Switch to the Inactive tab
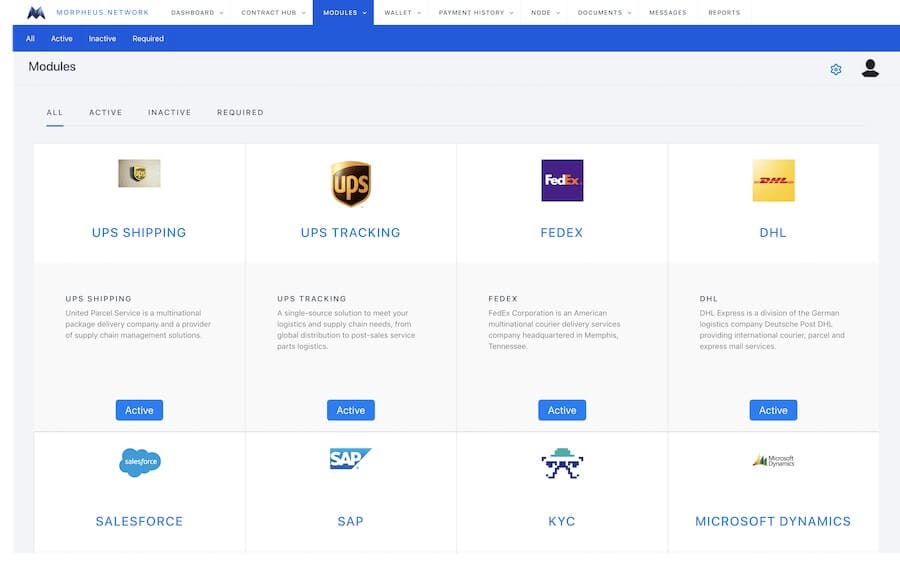This screenshot has width=900, height=569. [169, 113]
